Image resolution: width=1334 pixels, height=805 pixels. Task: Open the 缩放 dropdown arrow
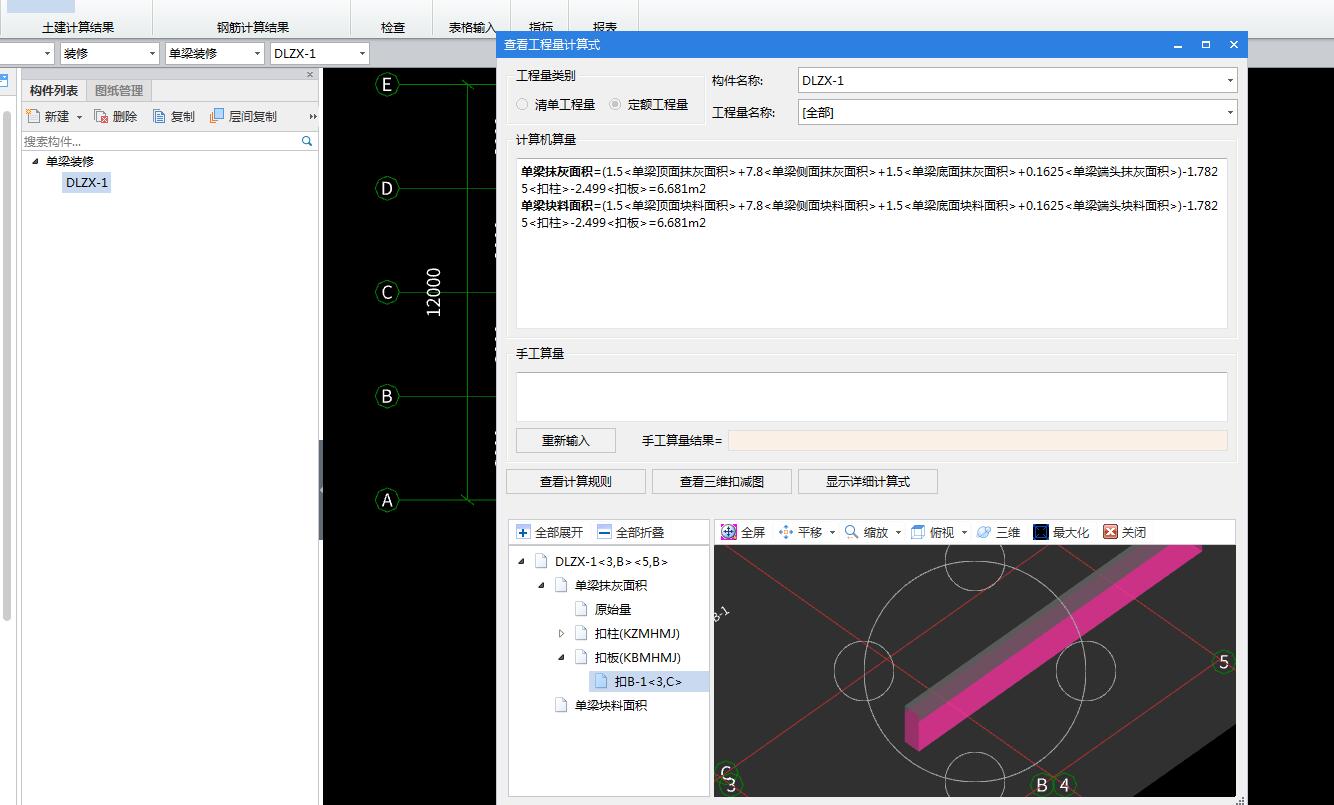point(898,533)
